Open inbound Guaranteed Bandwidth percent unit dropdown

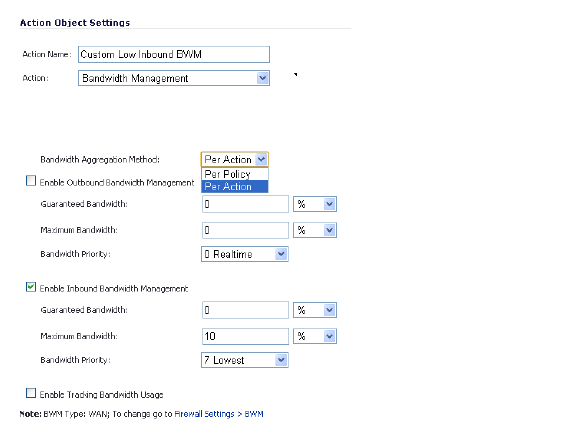tap(315, 310)
